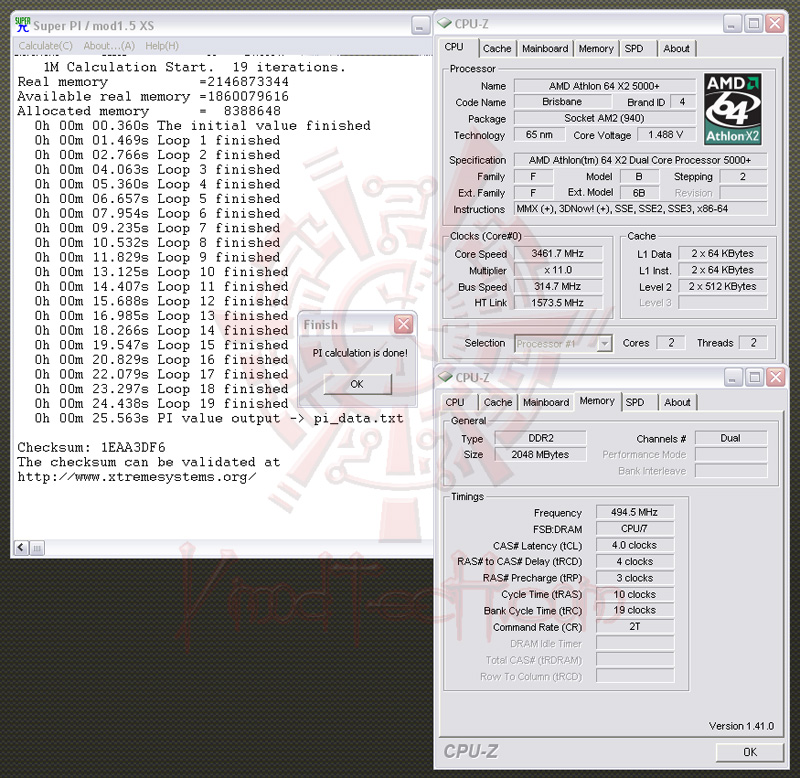This screenshot has height=778, width=800.
Task: Minimize the Super PI window
Action: pyautogui.click(x=420, y=26)
